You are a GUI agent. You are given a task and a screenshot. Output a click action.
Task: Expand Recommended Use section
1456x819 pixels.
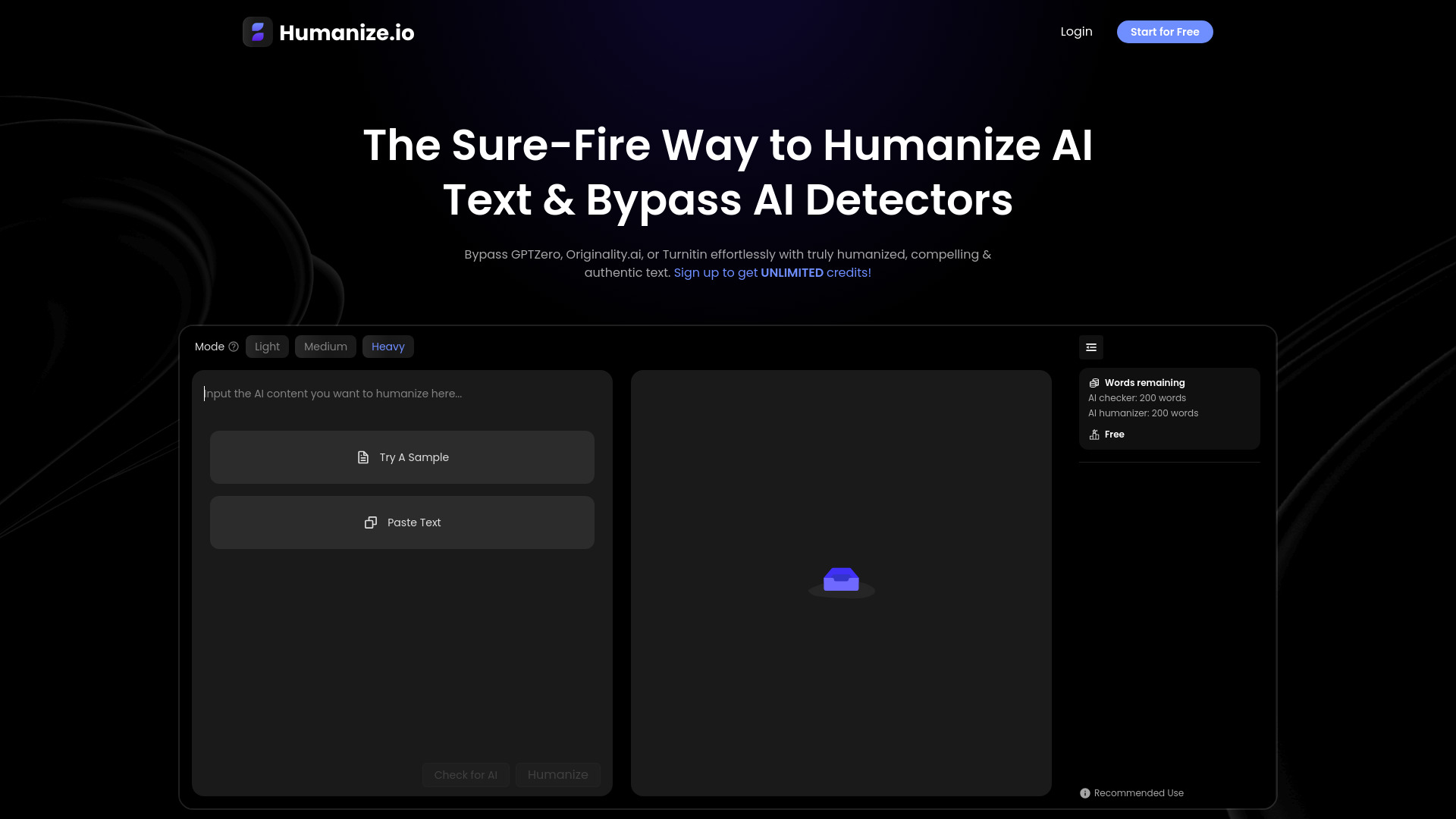(x=1131, y=792)
